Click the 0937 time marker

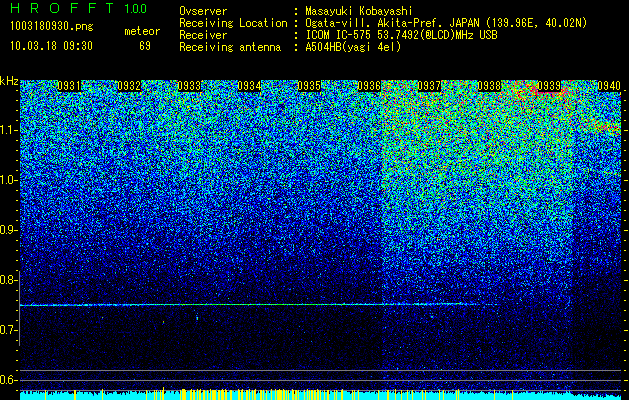point(429,86)
